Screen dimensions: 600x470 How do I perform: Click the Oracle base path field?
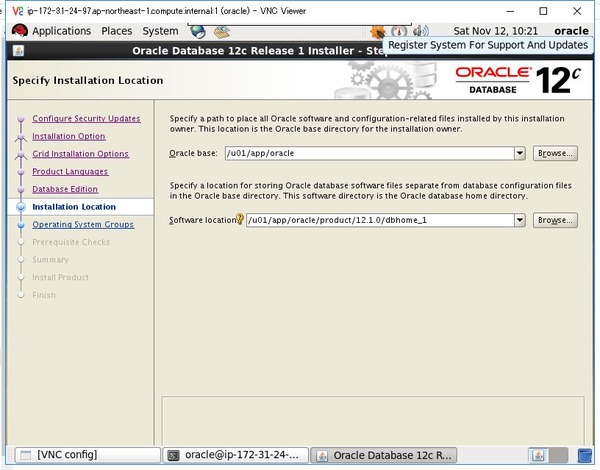point(370,153)
